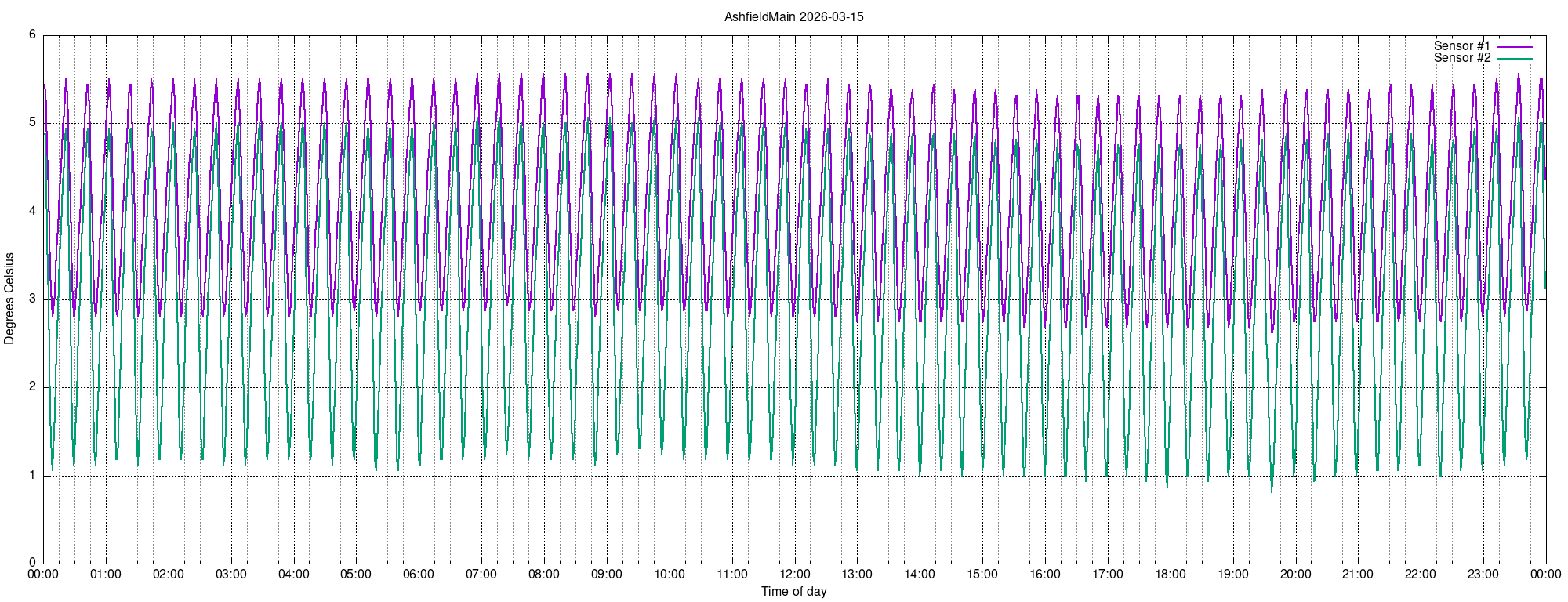Select the 21:00 time tick label
This screenshot has width=1568, height=602.
[x=1358, y=575]
